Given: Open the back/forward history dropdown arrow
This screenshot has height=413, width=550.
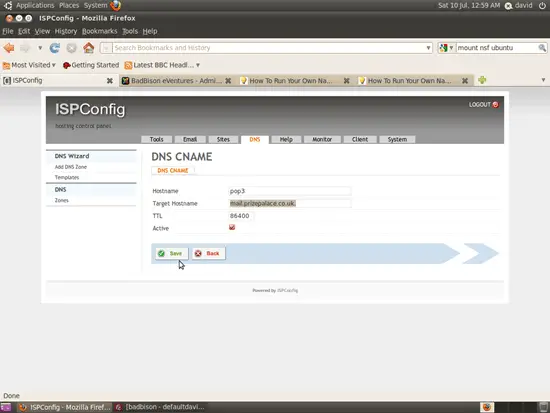Looking at the screenshot, I should coord(40,48).
